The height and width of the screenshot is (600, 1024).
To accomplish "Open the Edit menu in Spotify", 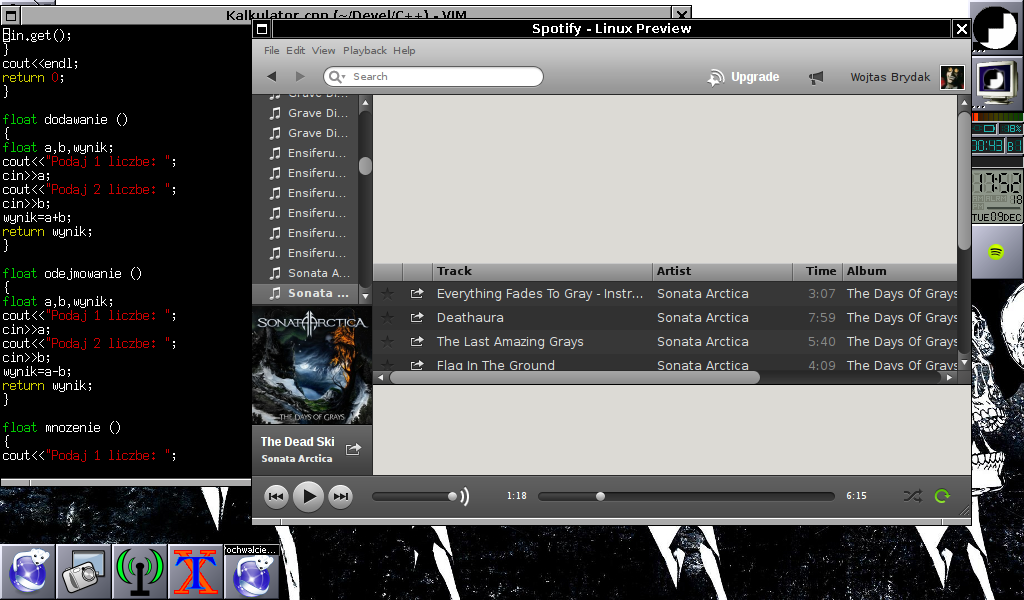I will 295,50.
